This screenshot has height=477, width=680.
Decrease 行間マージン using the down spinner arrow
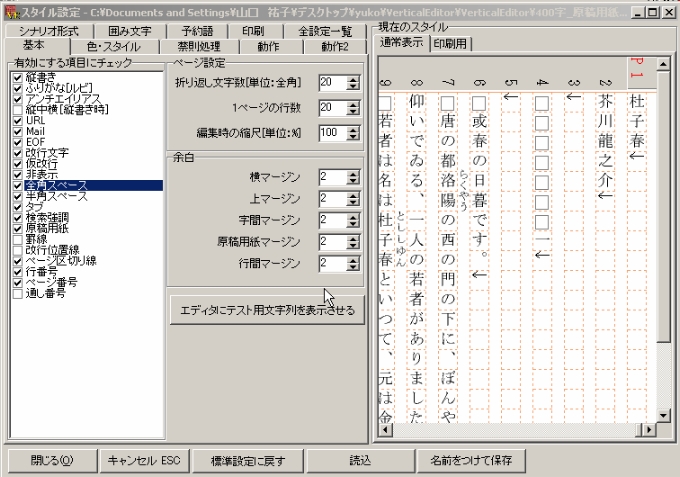point(353,268)
